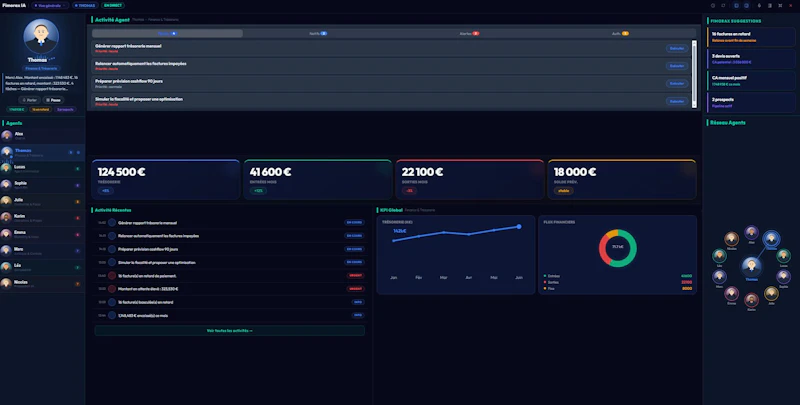This screenshot has height=405, width=800.
Task: Click the Alex node in Réseau Agents
Action: (x=751, y=233)
